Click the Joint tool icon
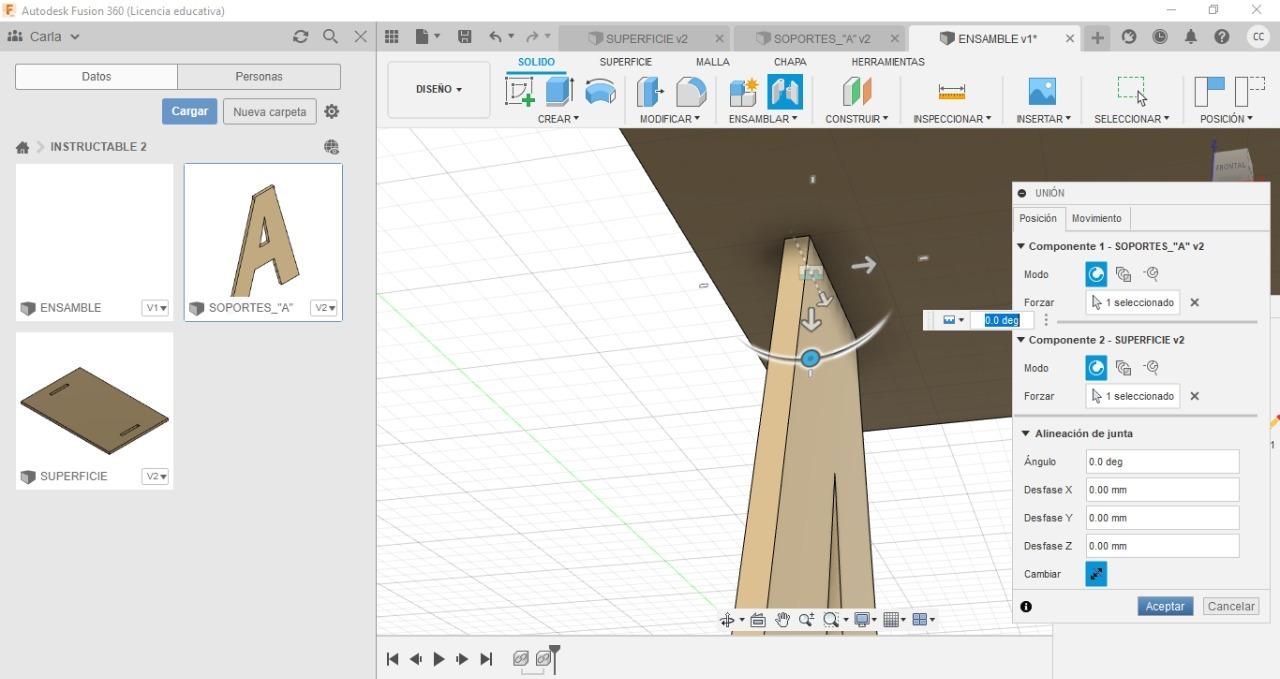This screenshot has height=679, width=1280. click(785, 92)
